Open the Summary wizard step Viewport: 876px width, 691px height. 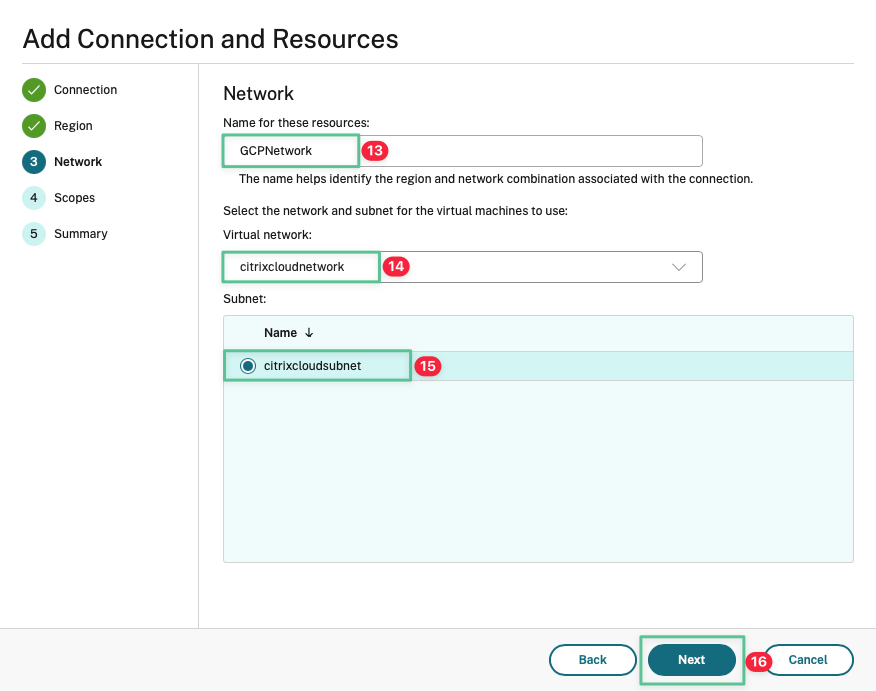click(x=80, y=234)
